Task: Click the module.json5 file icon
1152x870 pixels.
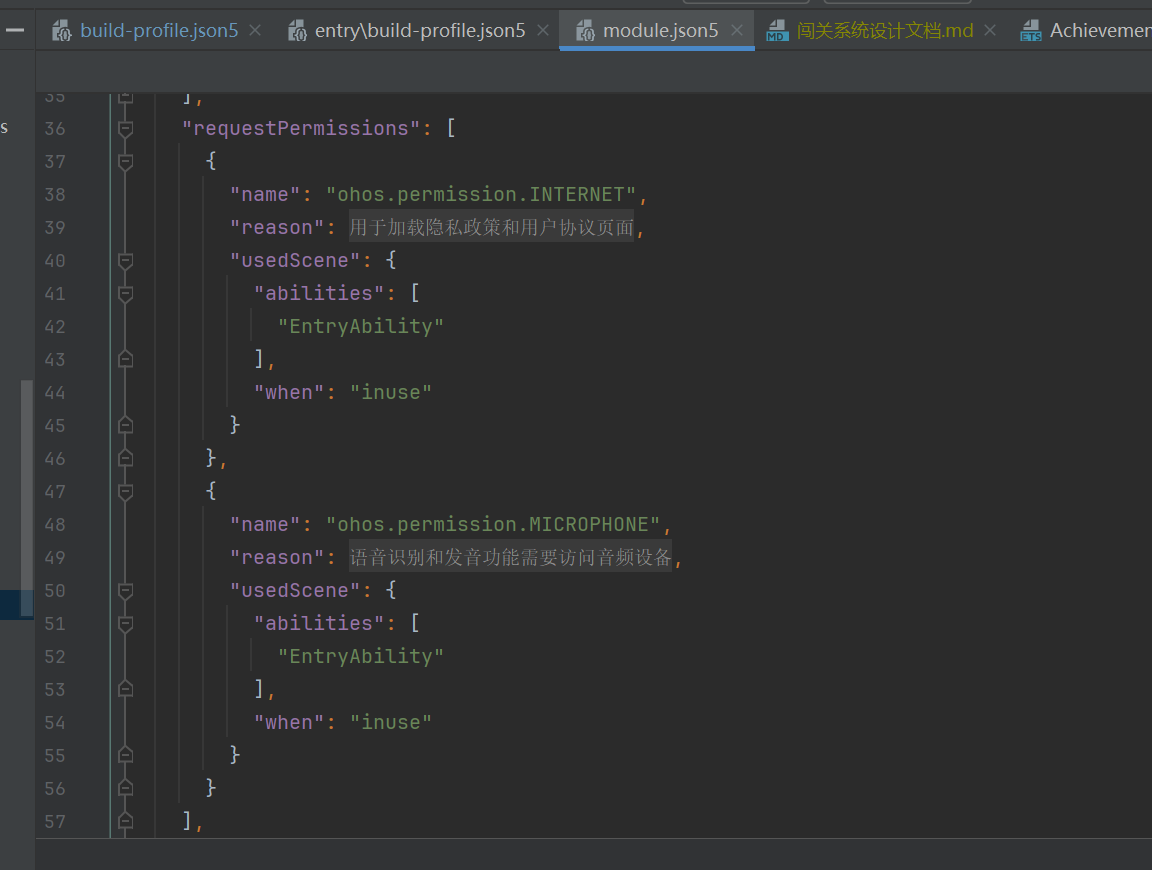Action: [x=585, y=30]
